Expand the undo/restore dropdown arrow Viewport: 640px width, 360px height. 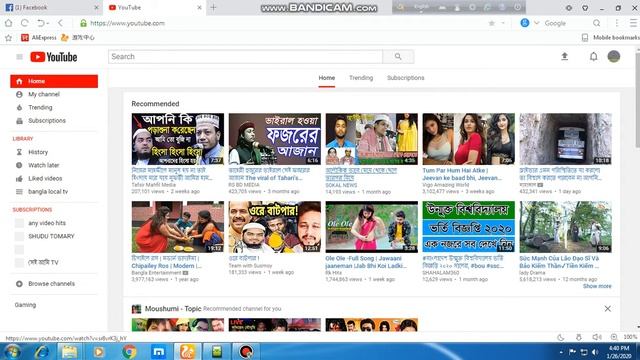(48, 23)
